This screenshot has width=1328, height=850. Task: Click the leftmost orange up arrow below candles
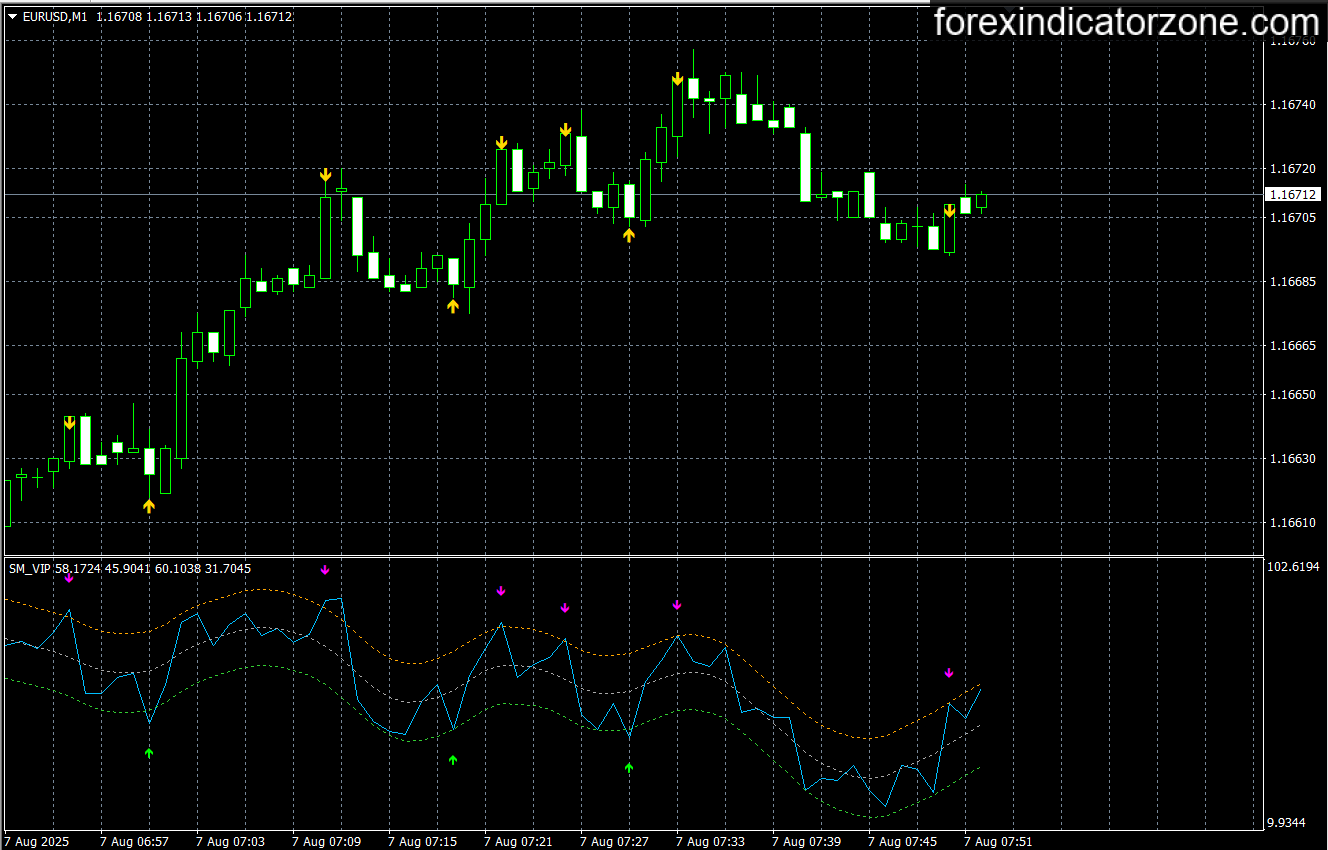pos(149,506)
